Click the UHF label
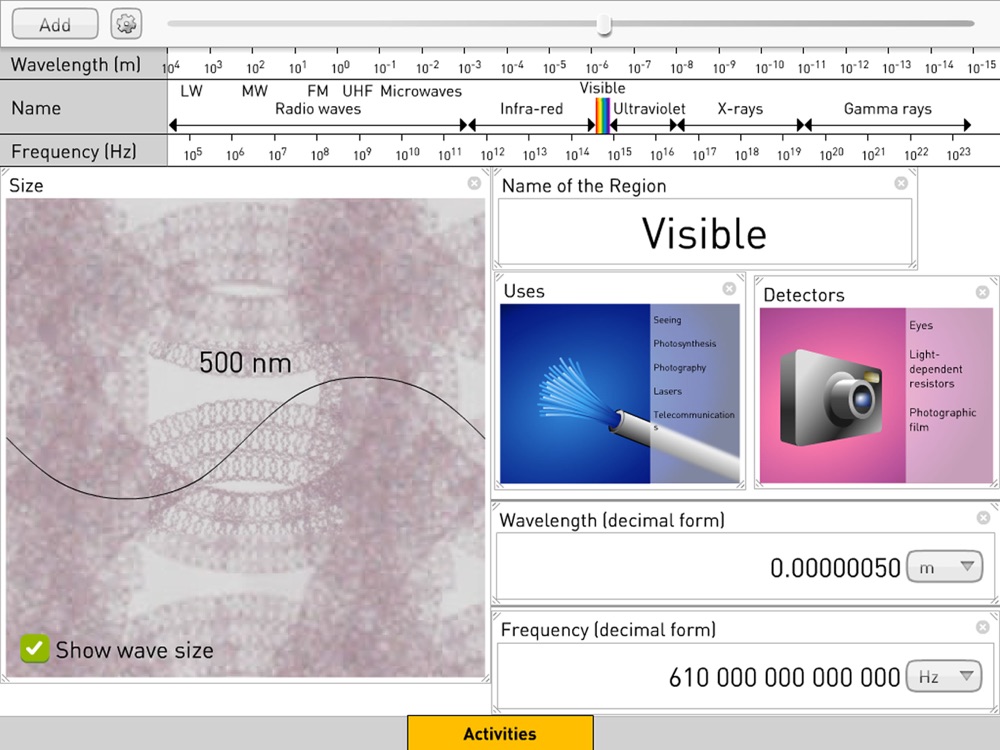Screen dimensions: 1000x750 click(x=357, y=91)
